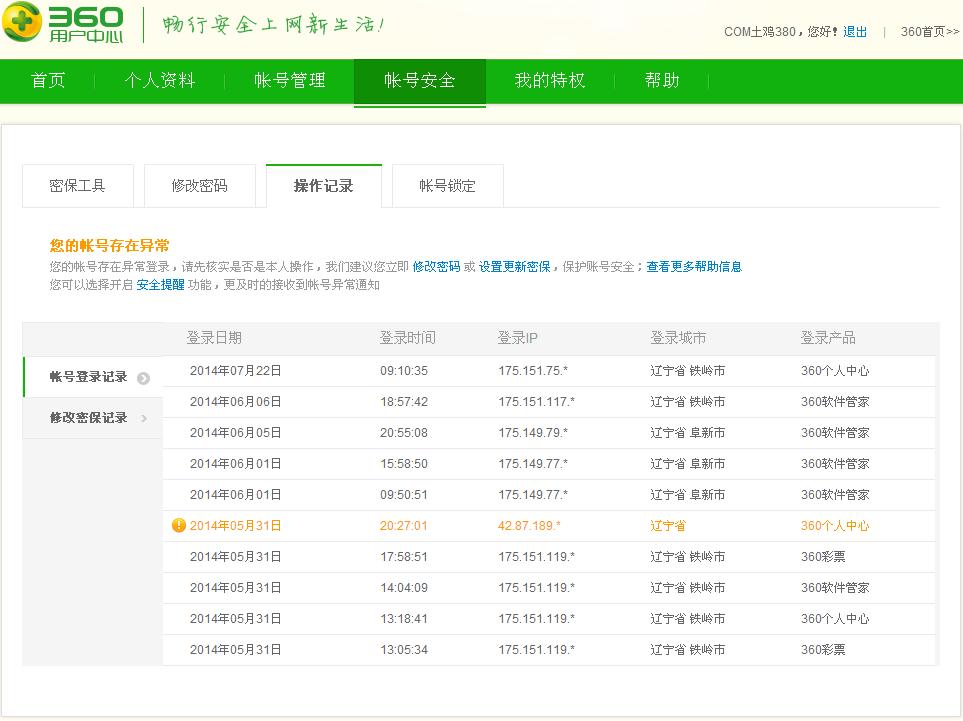Click the time 17:58:51
Viewport: 963px width, 721px height.
(404, 557)
